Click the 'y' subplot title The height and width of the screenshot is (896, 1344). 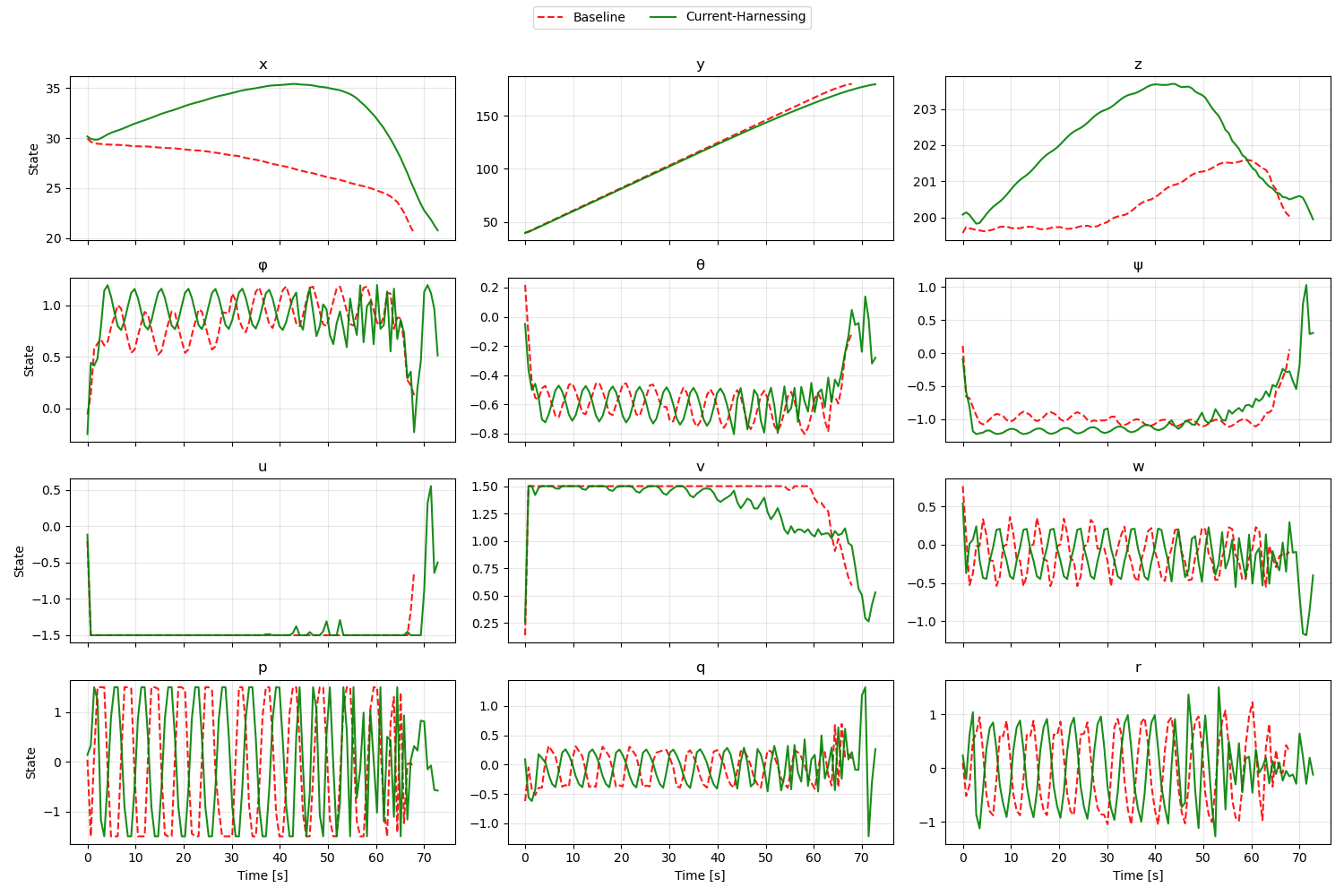700,65
